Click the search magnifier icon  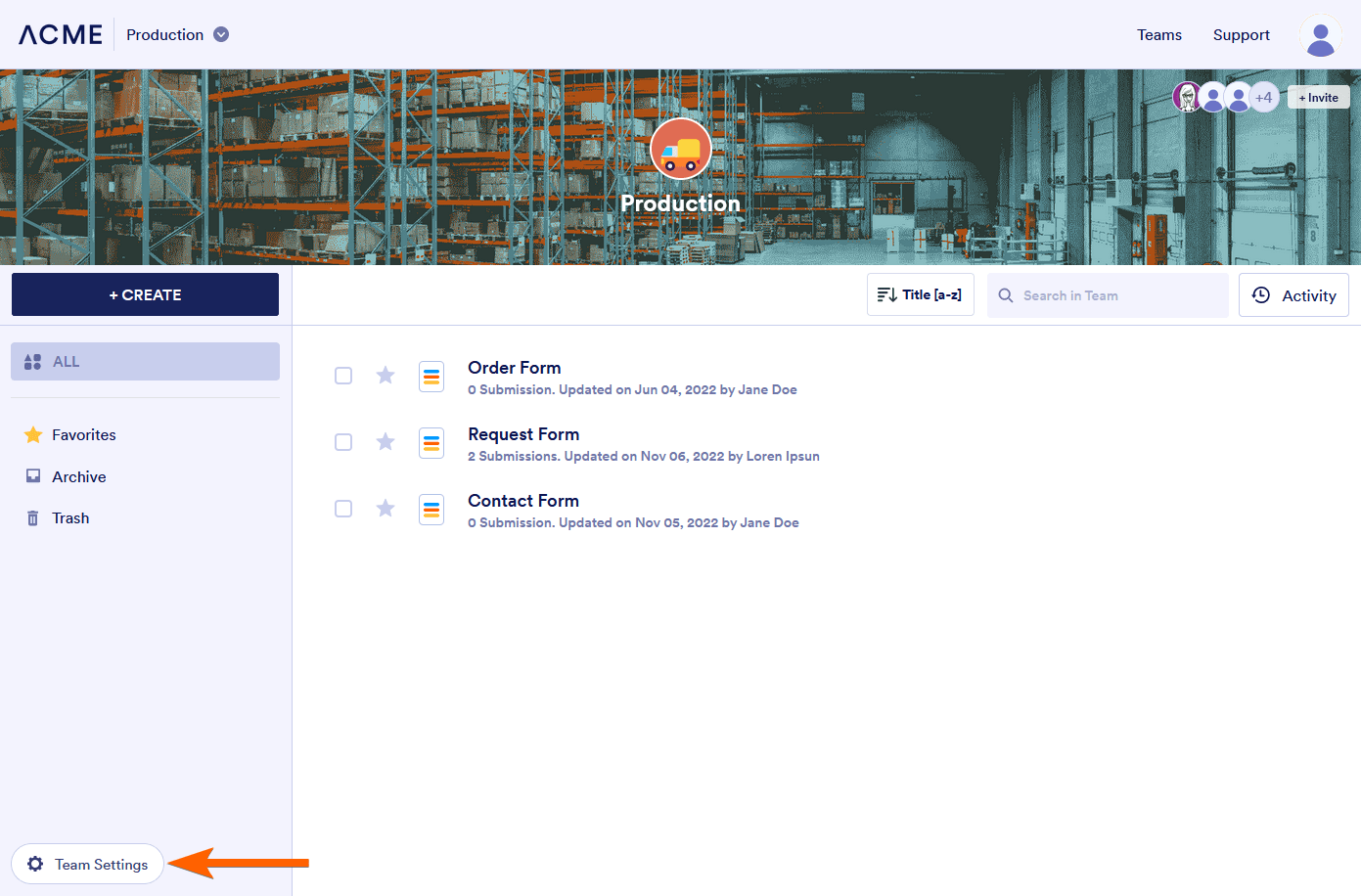tap(1006, 295)
